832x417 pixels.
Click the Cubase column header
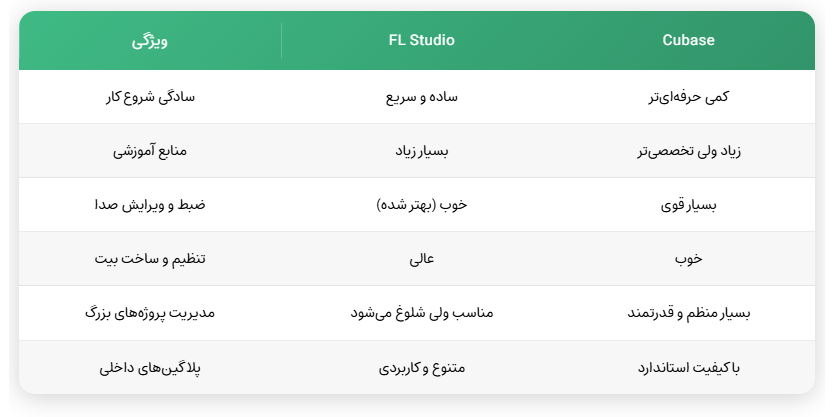[x=688, y=41]
